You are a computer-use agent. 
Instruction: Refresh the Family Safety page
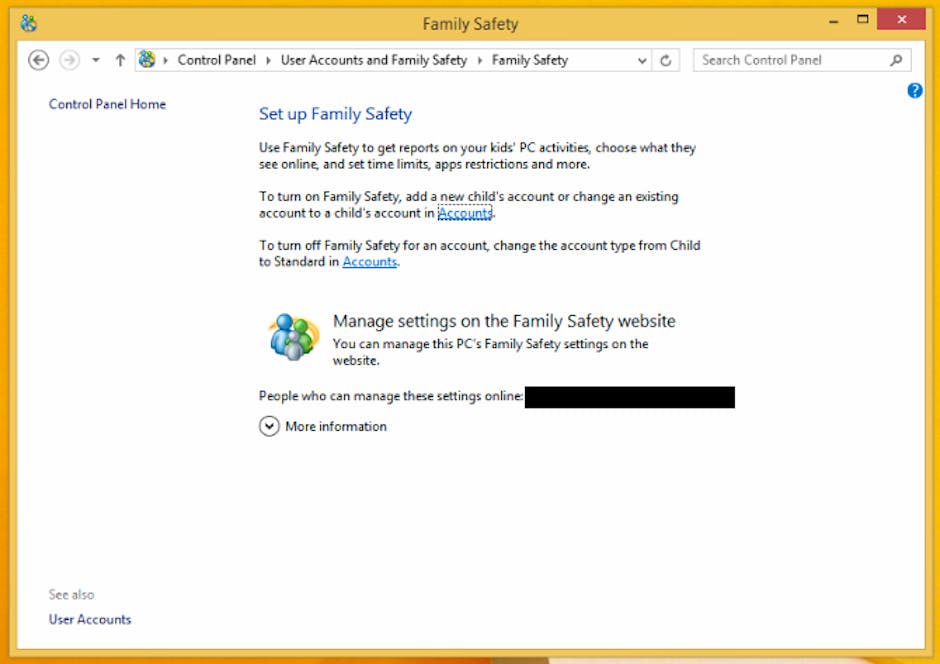[666, 60]
